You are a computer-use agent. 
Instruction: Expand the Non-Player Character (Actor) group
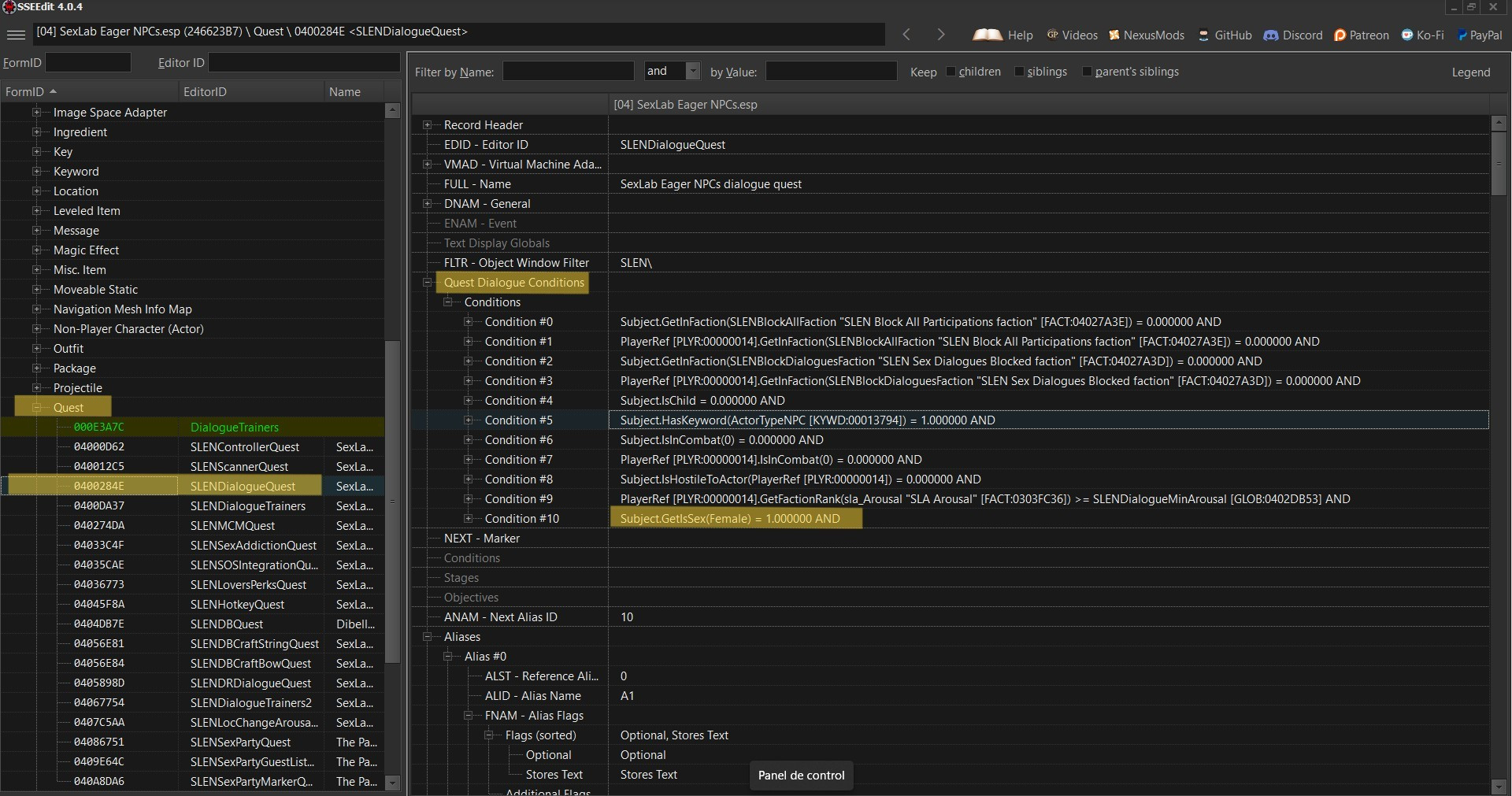[x=36, y=329]
